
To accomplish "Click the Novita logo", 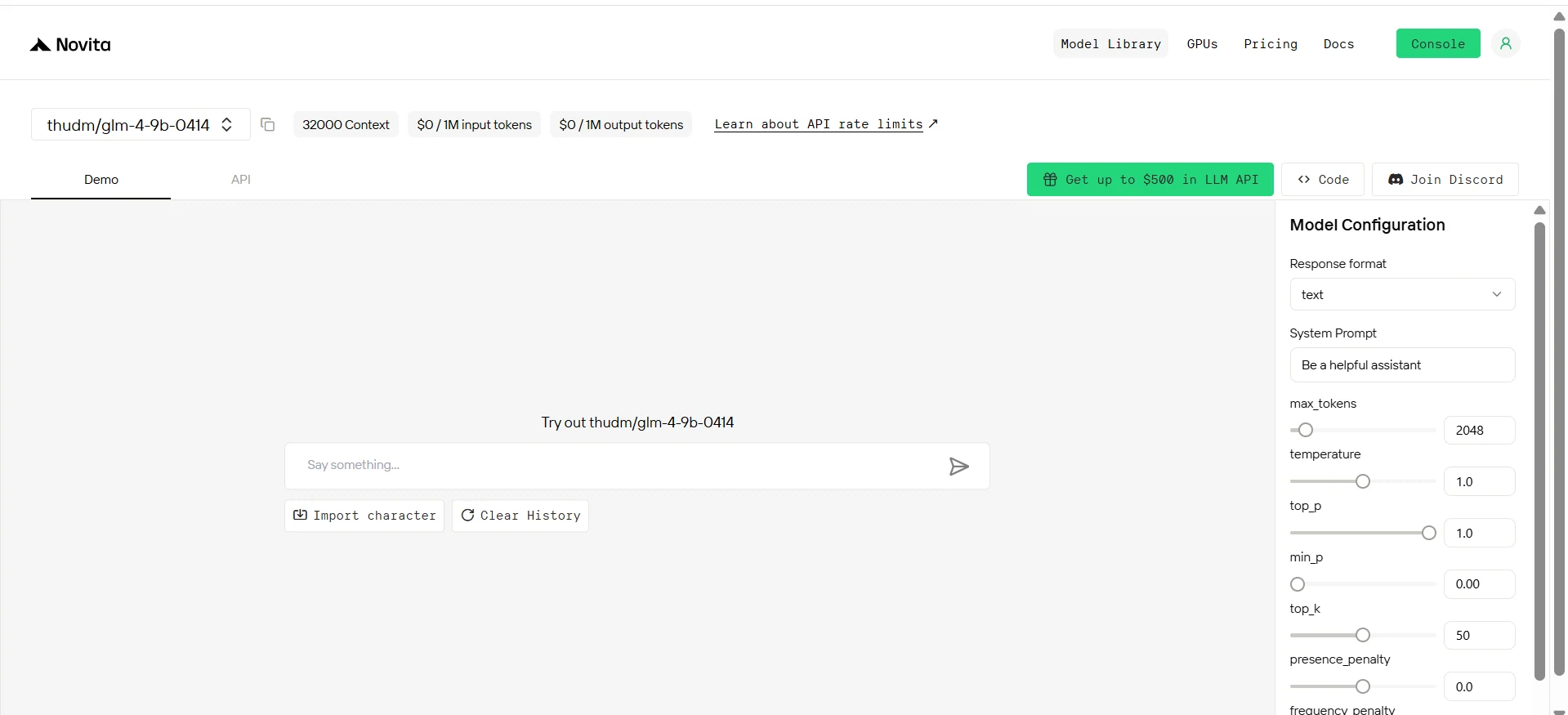I will pyautogui.click(x=70, y=45).
